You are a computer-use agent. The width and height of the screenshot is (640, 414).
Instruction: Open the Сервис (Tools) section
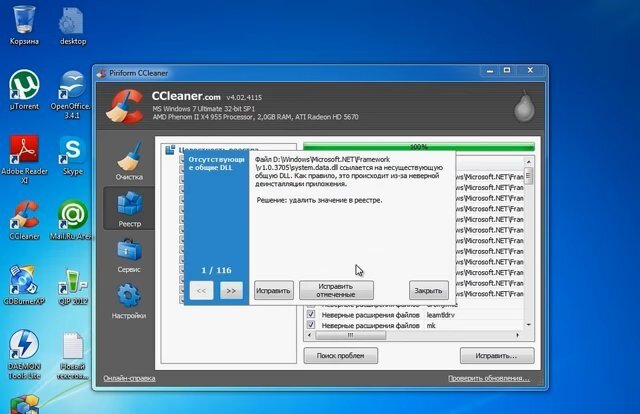pos(129,256)
